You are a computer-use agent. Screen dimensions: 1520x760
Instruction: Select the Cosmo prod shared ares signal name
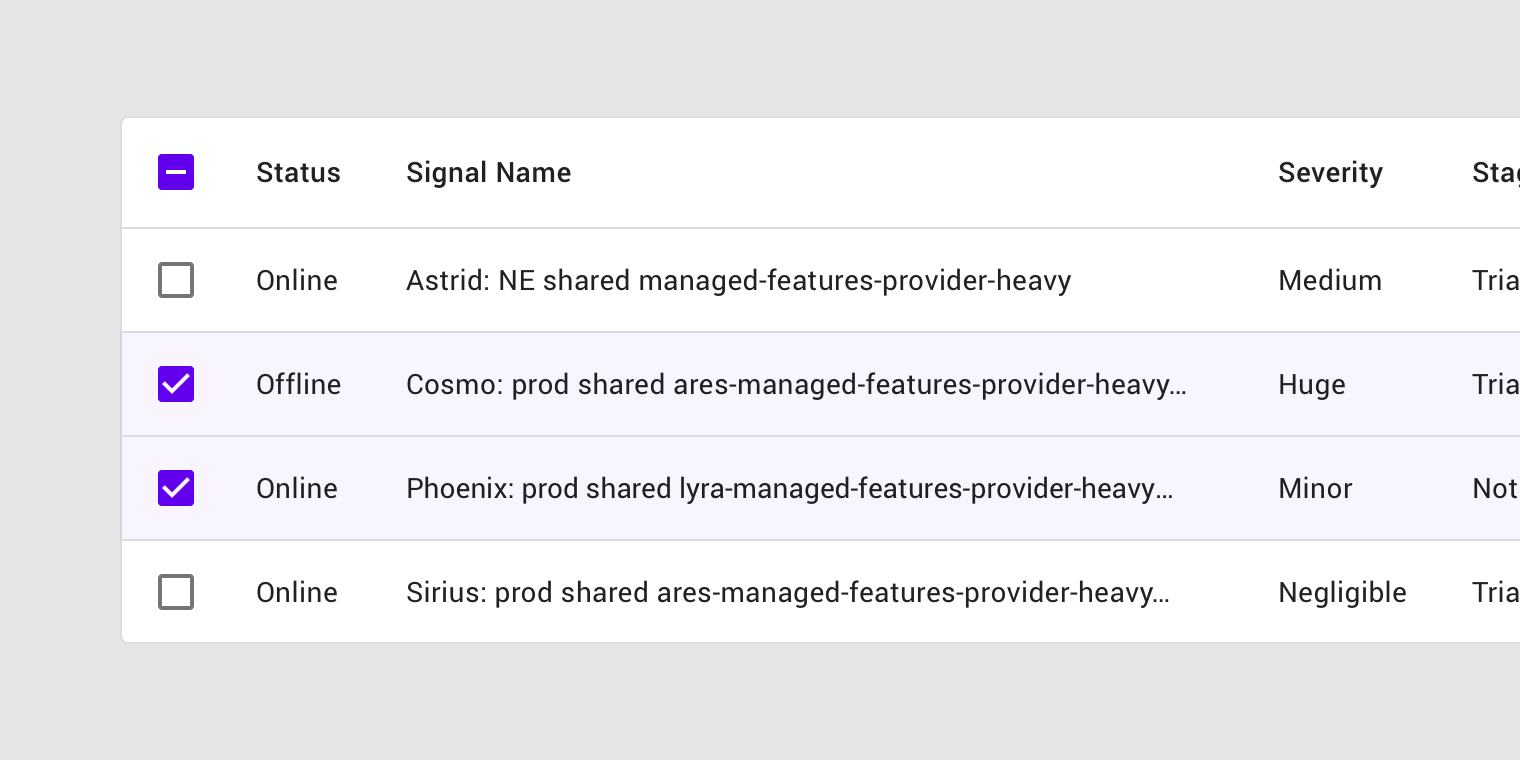pos(796,385)
